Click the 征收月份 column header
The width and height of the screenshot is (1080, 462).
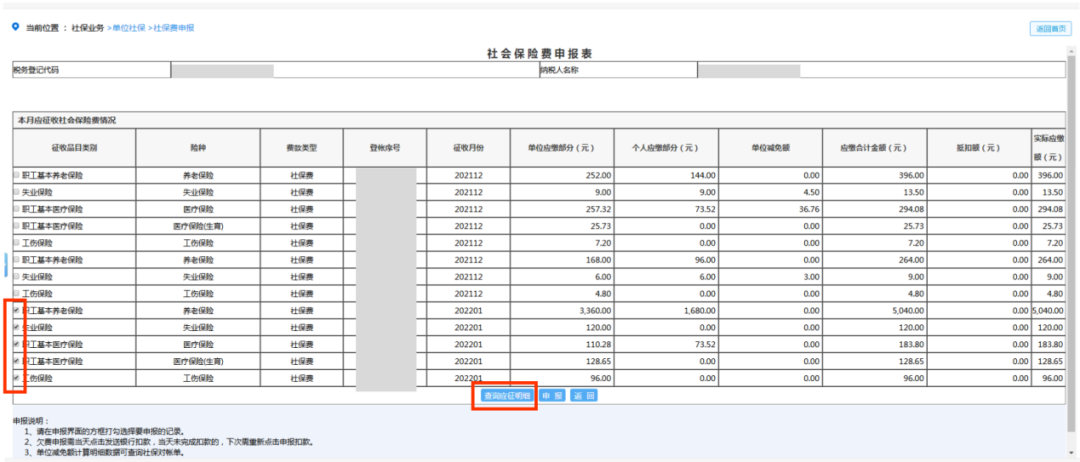click(468, 147)
